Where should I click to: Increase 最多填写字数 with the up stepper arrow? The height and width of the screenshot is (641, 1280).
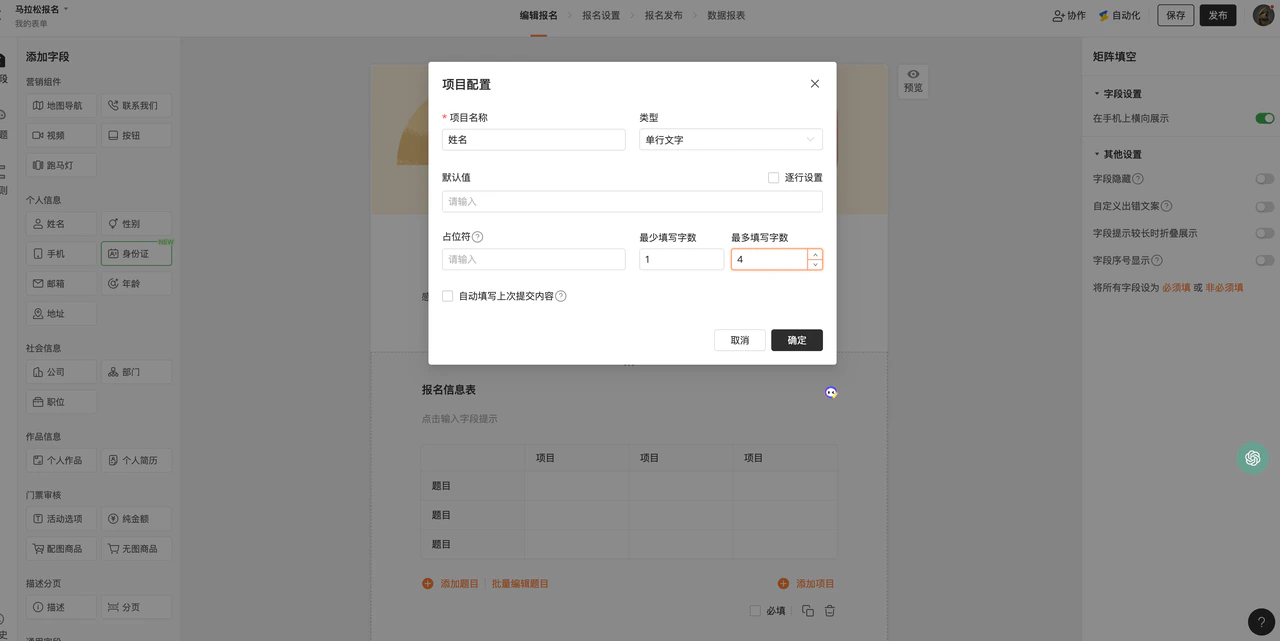pyautogui.click(x=815, y=254)
